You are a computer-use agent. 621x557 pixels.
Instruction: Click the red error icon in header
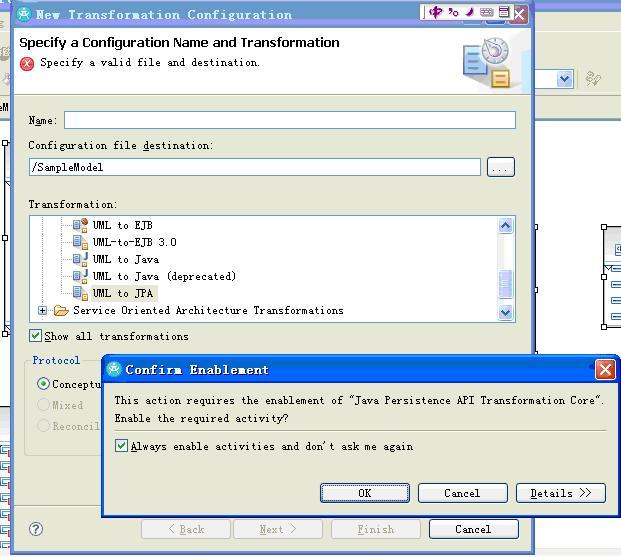[x=27, y=63]
